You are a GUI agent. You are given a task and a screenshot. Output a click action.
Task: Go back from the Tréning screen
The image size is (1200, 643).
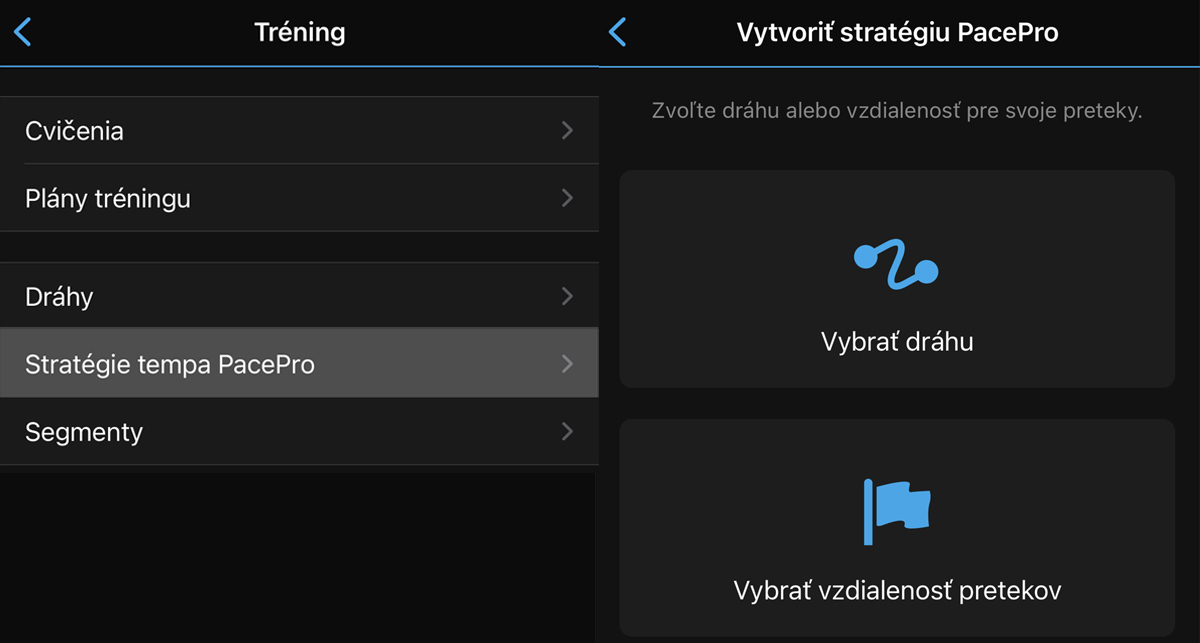pyautogui.click(x=22, y=32)
